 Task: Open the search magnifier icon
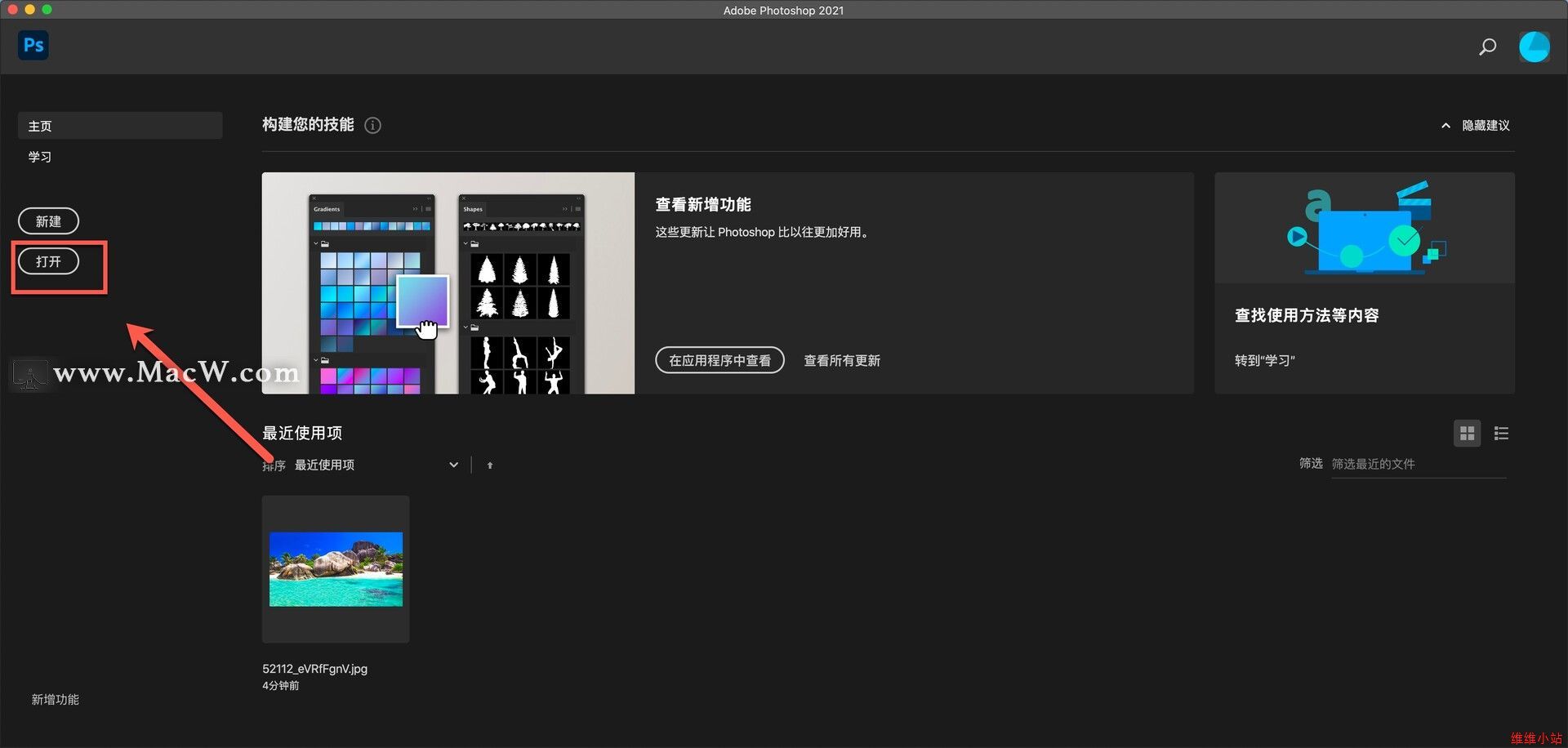[x=1487, y=47]
